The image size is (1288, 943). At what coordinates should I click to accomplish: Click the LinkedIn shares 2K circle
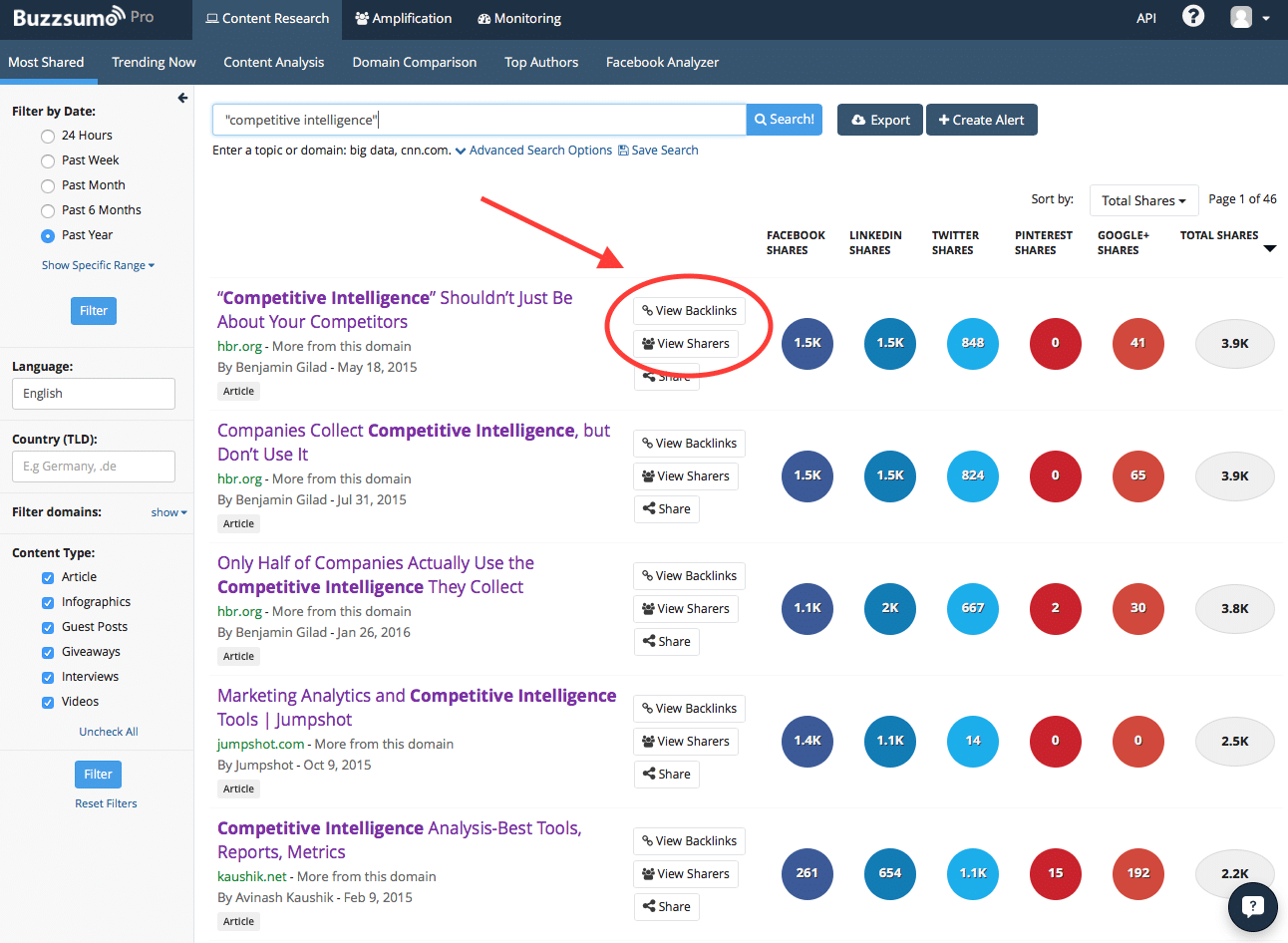pyautogui.click(x=890, y=608)
